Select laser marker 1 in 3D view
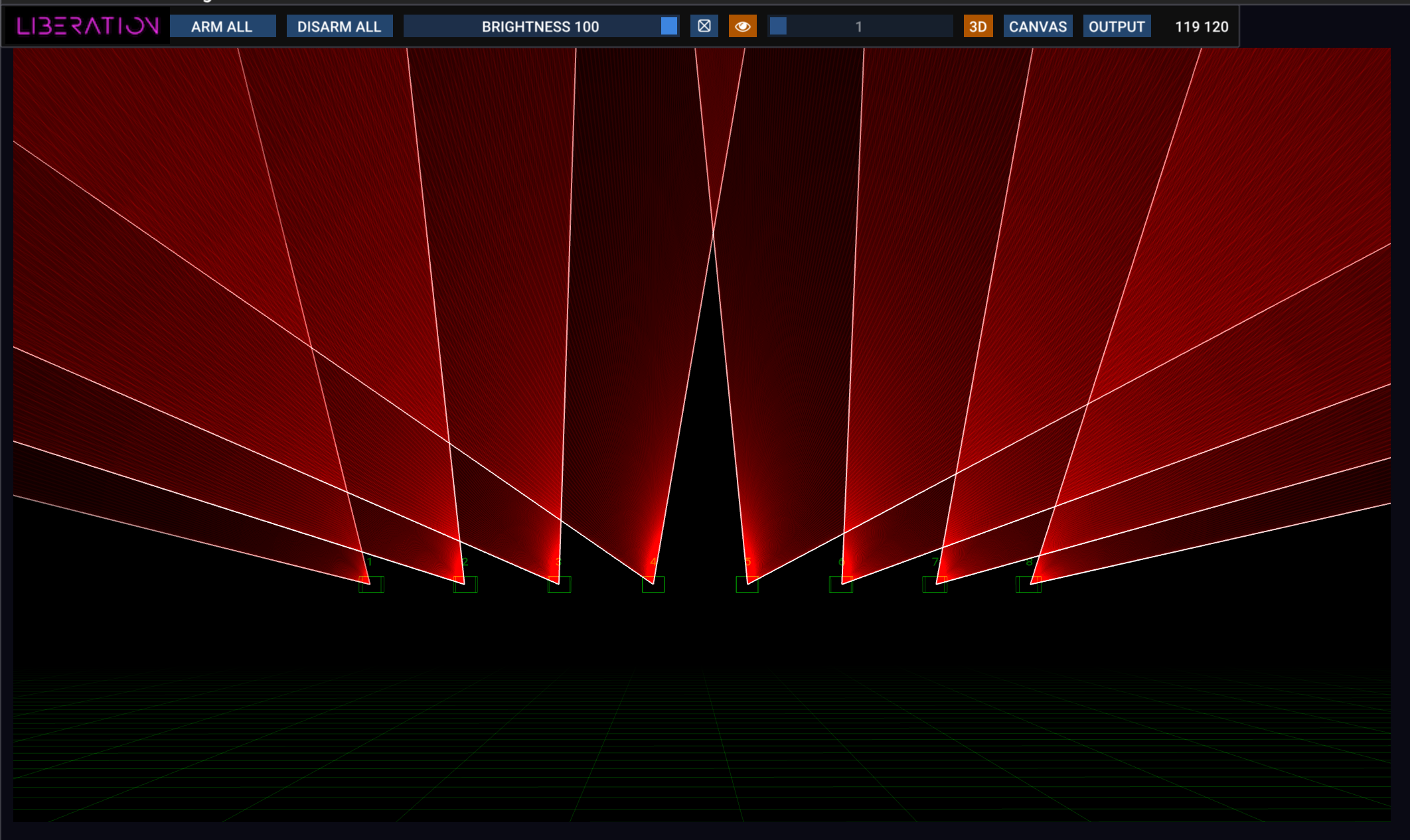The image size is (1410, 840). pos(371,585)
